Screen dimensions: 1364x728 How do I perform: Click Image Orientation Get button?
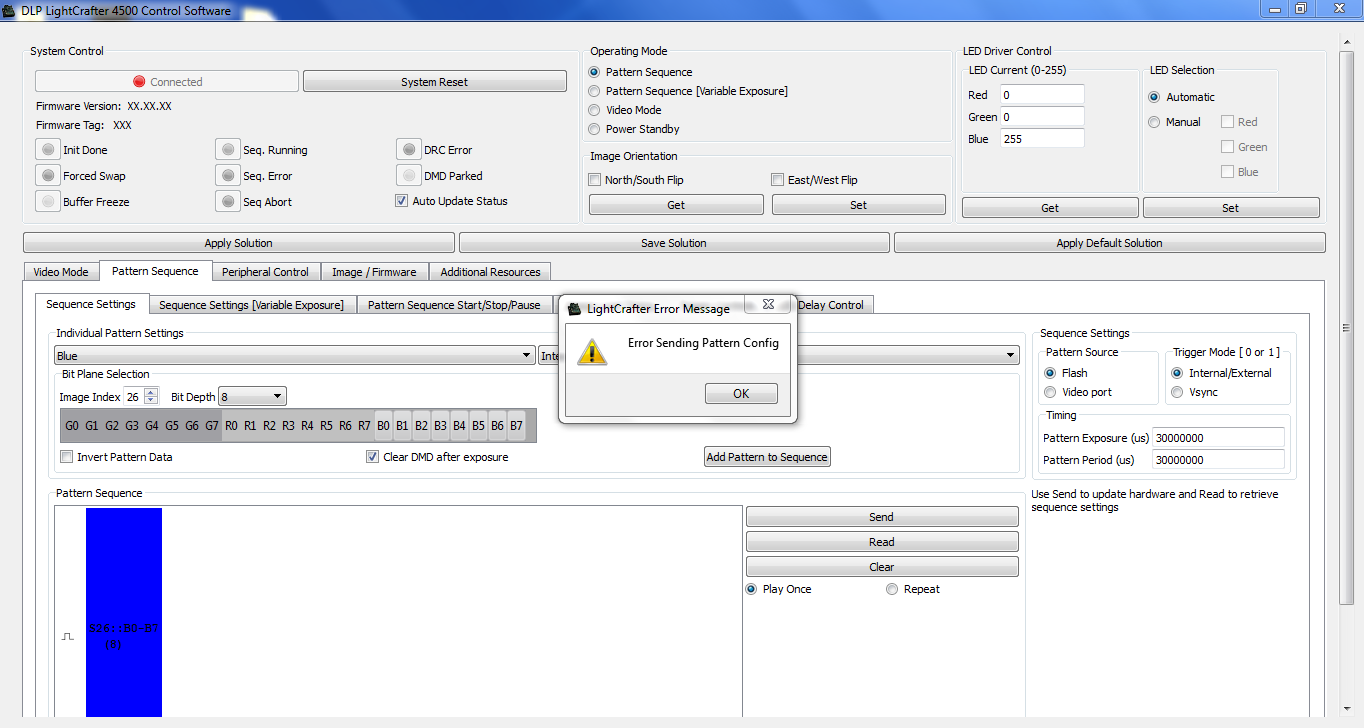click(x=676, y=205)
